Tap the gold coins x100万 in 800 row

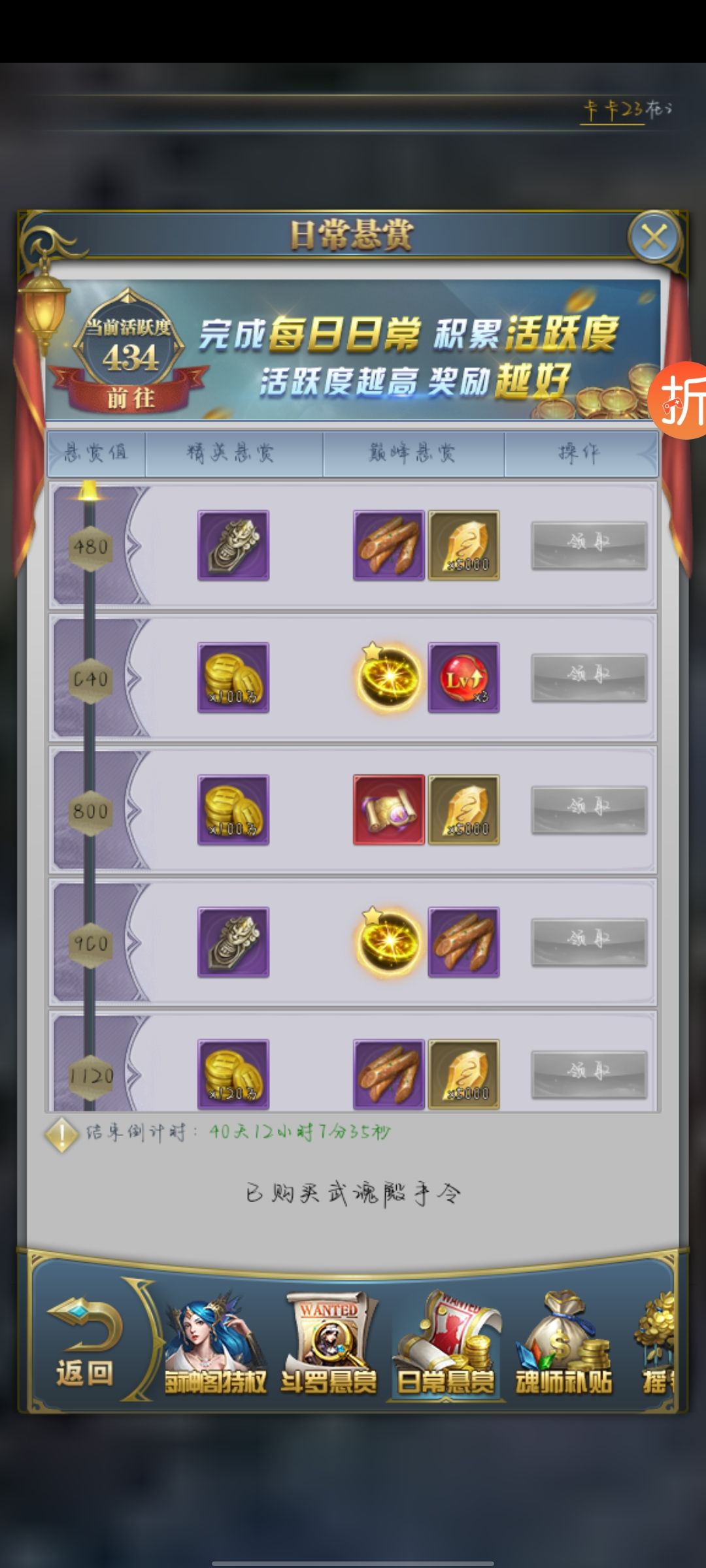pos(233,810)
